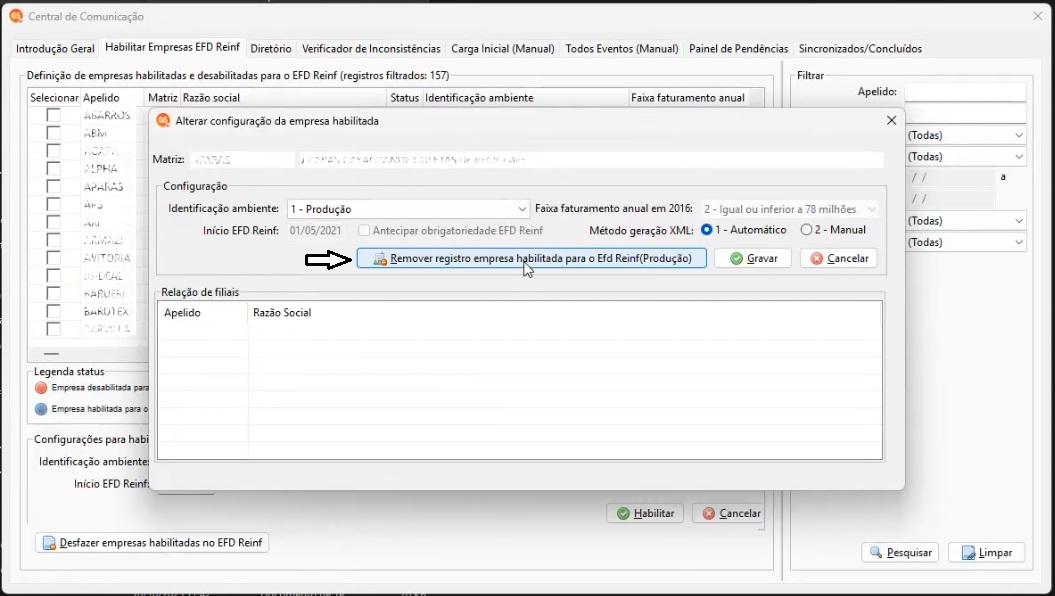Click Desfazer empresas habilitadas document icon
Image resolution: width=1055 pixels, height=596 pixels.
tap(49, 543)
